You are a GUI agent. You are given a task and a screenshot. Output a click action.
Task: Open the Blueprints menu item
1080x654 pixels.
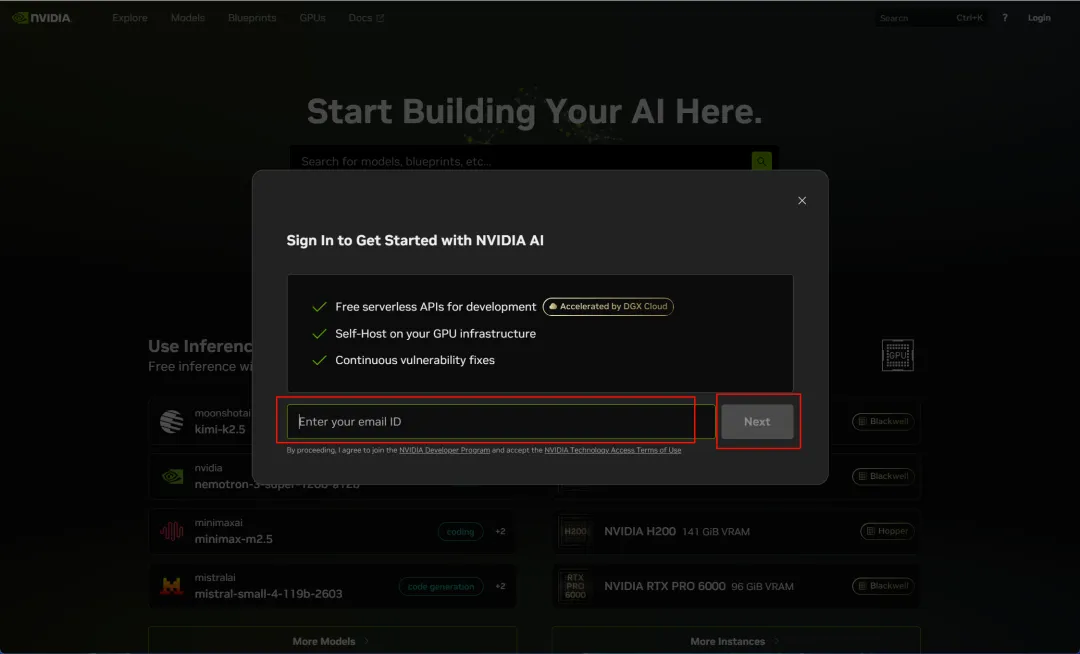(x=252, y=18)
